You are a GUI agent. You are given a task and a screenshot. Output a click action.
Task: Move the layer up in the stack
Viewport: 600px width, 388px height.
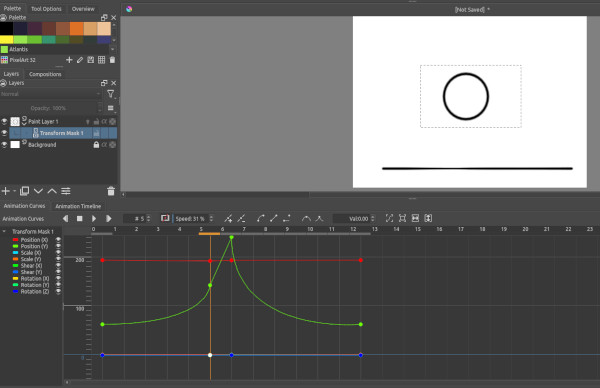tap(52, 191)
